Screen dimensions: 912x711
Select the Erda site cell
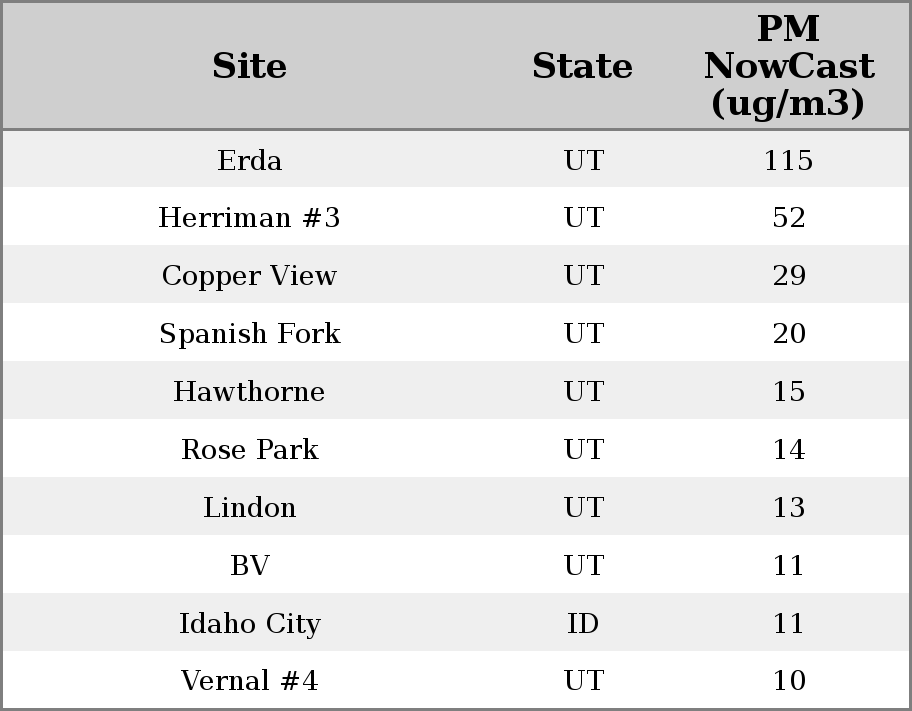pos(250,160)
